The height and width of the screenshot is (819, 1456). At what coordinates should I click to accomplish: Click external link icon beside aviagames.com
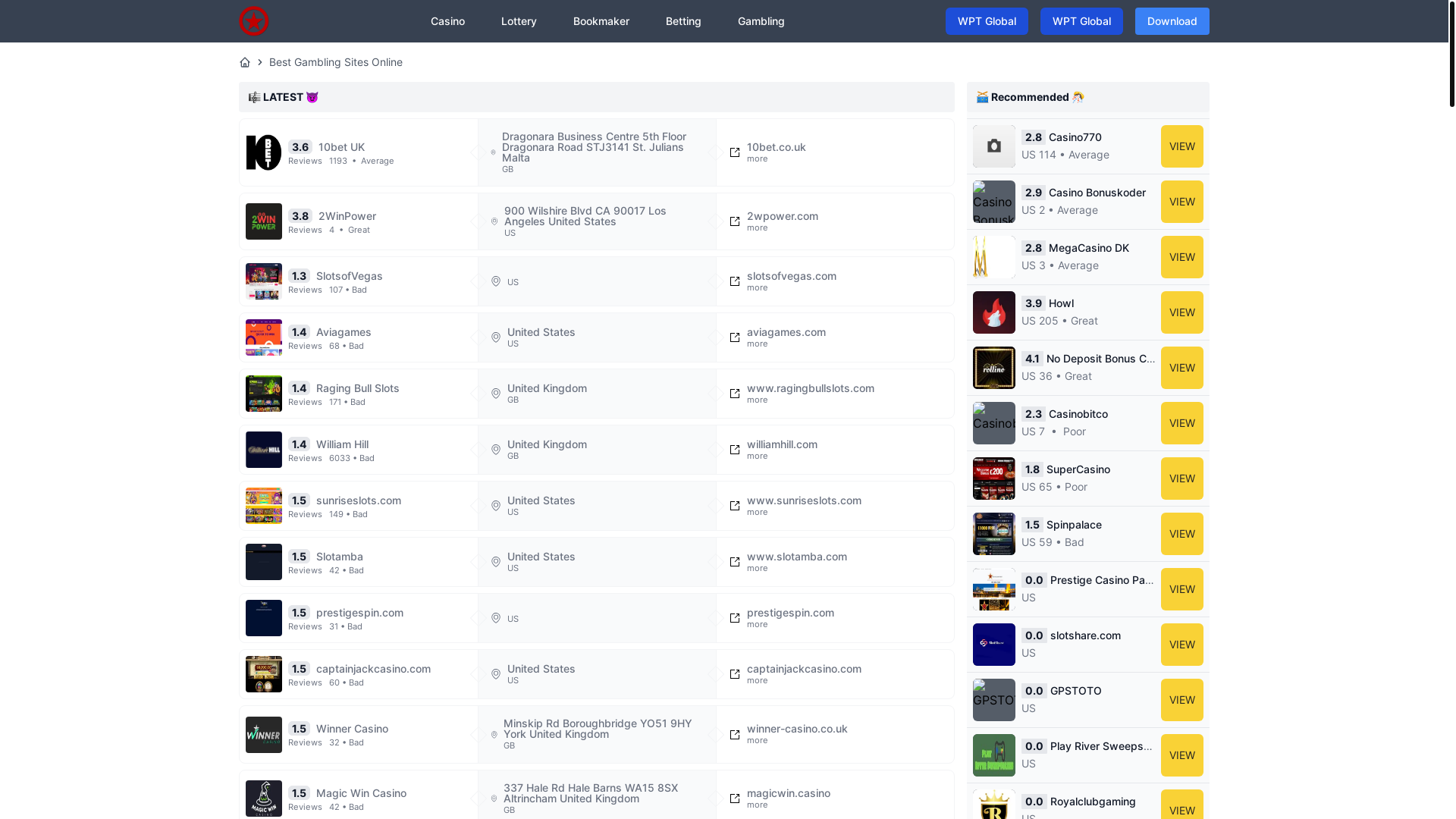coord(735,337)
